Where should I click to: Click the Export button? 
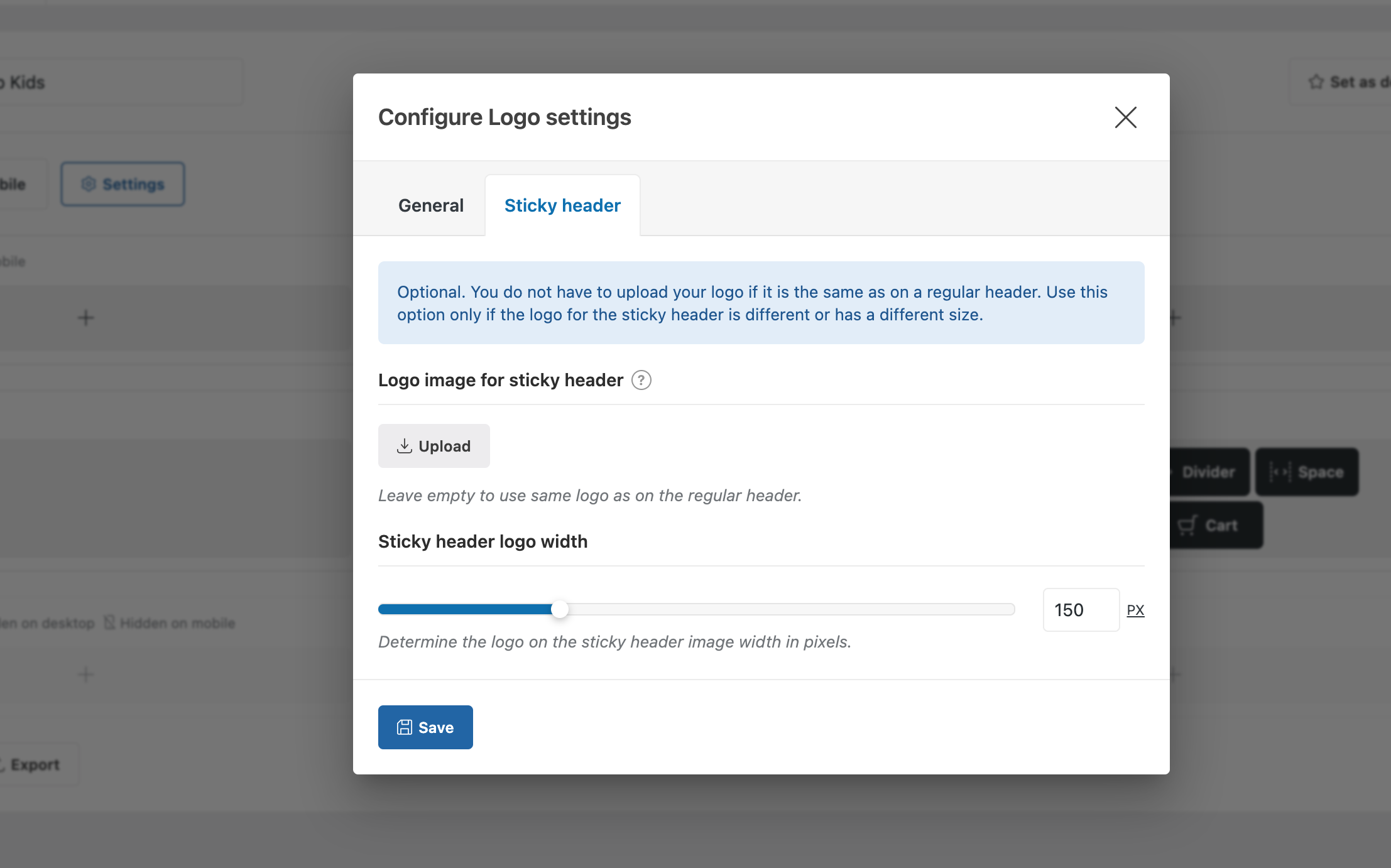coord(35,764)
